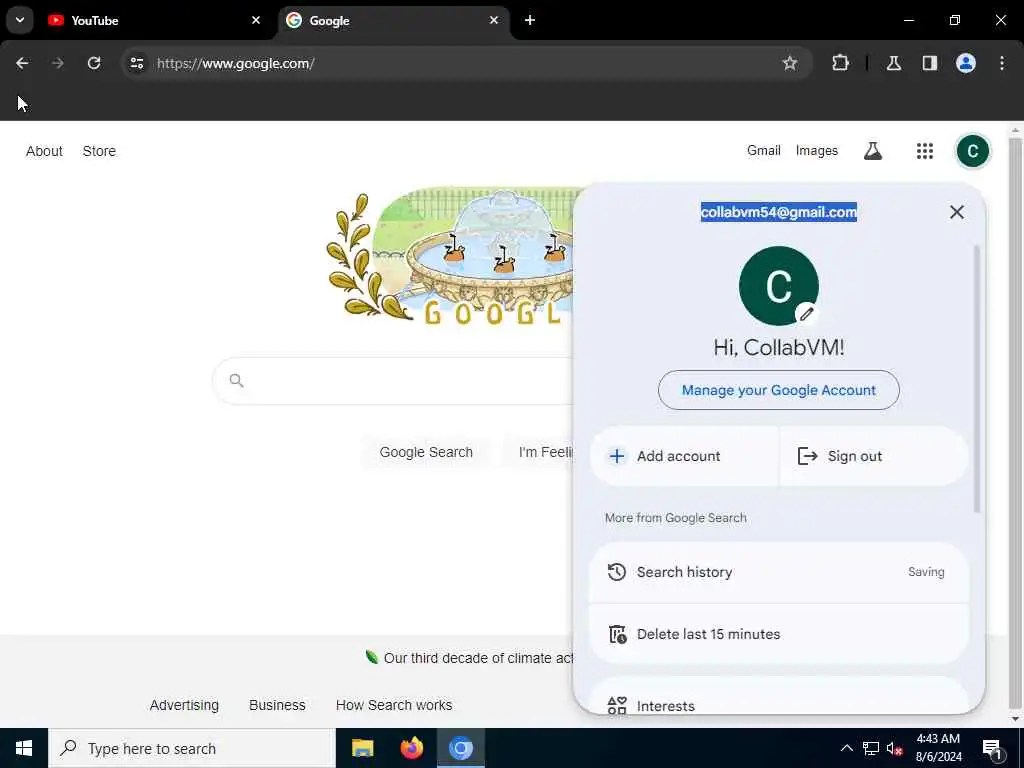
Task: Close the account panel with X
Action: coord(956,212)
